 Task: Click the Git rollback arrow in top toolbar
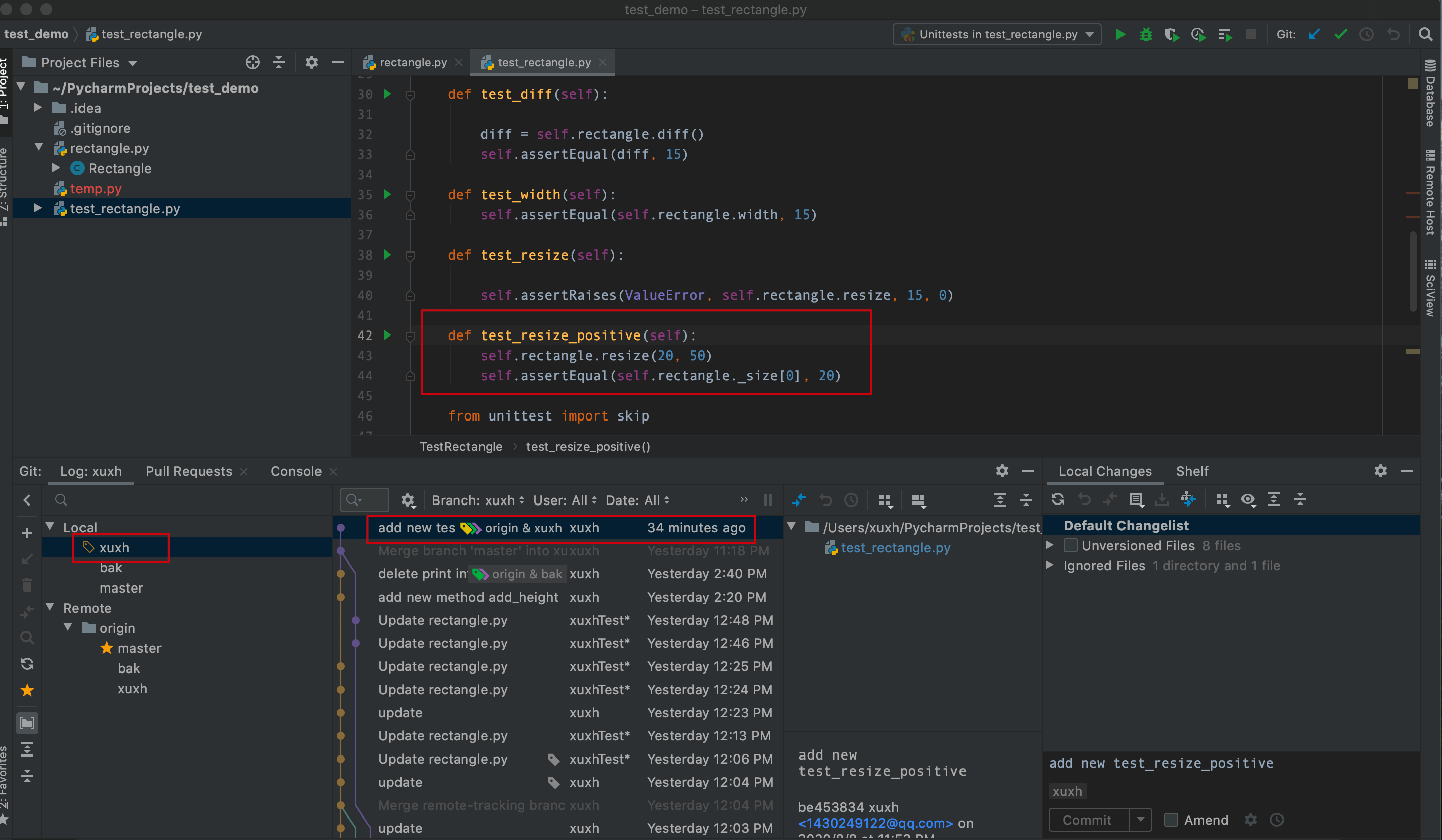coord(1393,34)
